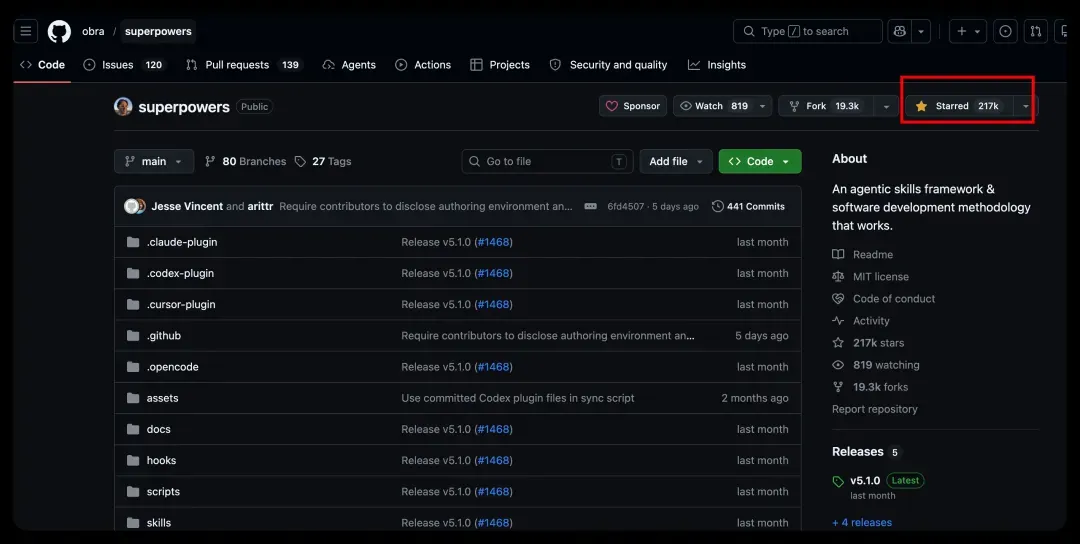
Task: Open commit hash 6fd4507
Action: point(625,207)
